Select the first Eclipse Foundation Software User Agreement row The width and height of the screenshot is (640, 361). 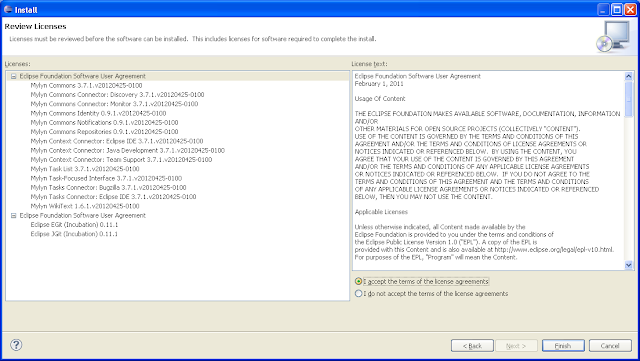82,76
